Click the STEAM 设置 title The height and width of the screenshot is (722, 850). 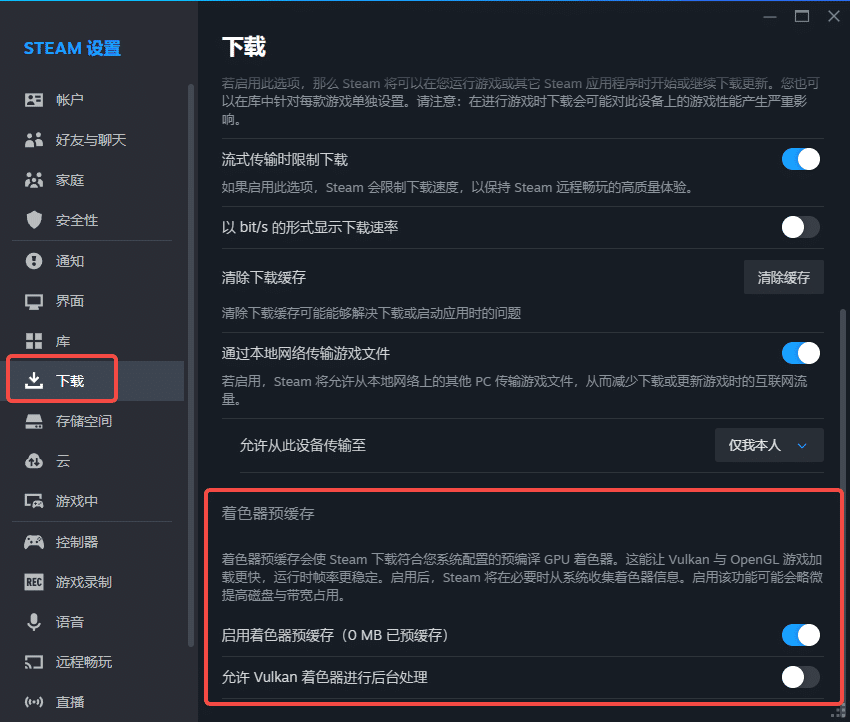point(72,48)
